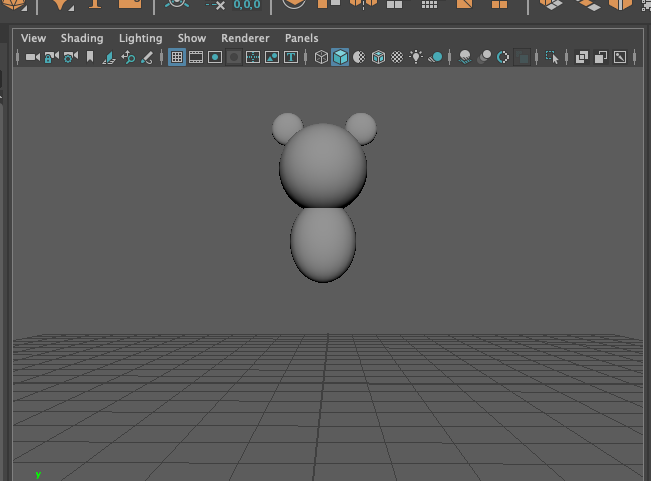
Task: Toggle X-Ray Active Components icon
Action: click(x=601, y=57)
